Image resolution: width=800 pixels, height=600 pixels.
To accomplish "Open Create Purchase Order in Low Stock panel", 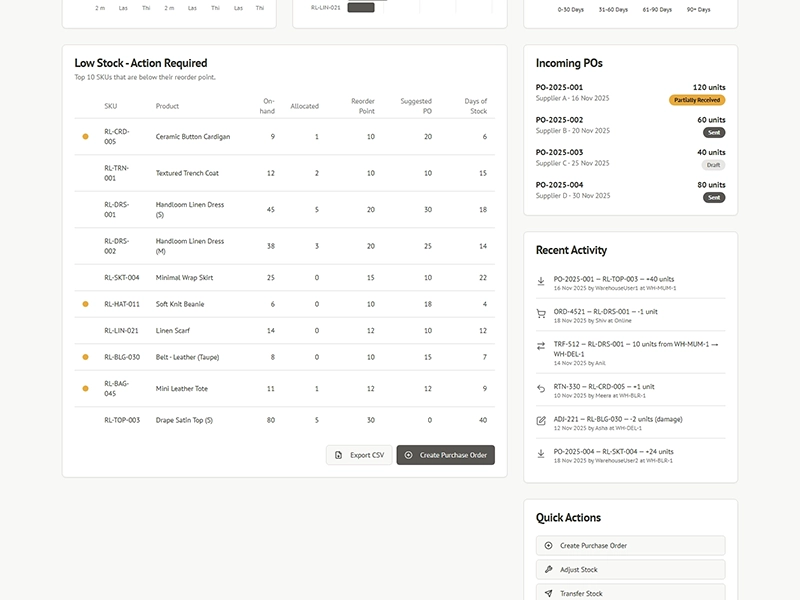I will [446, 455].
